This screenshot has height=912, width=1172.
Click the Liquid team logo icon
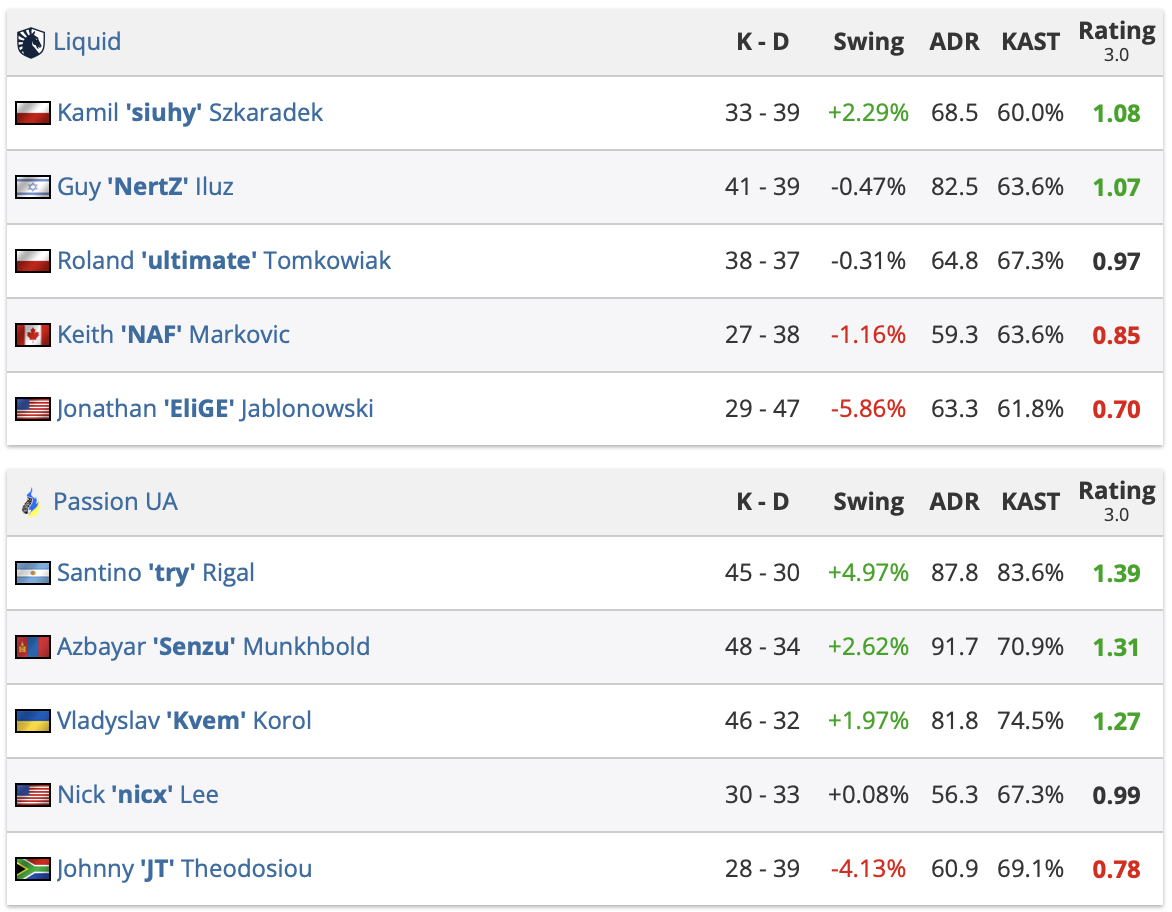[x=31, y=42]
